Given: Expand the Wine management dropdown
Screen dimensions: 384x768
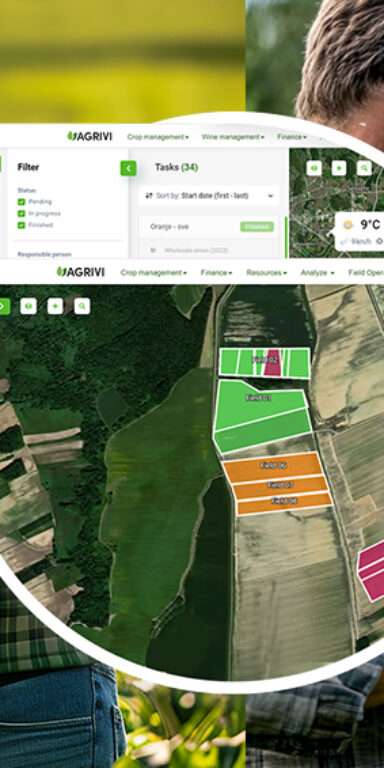Looking at the screenshot, I should point(233,137).
